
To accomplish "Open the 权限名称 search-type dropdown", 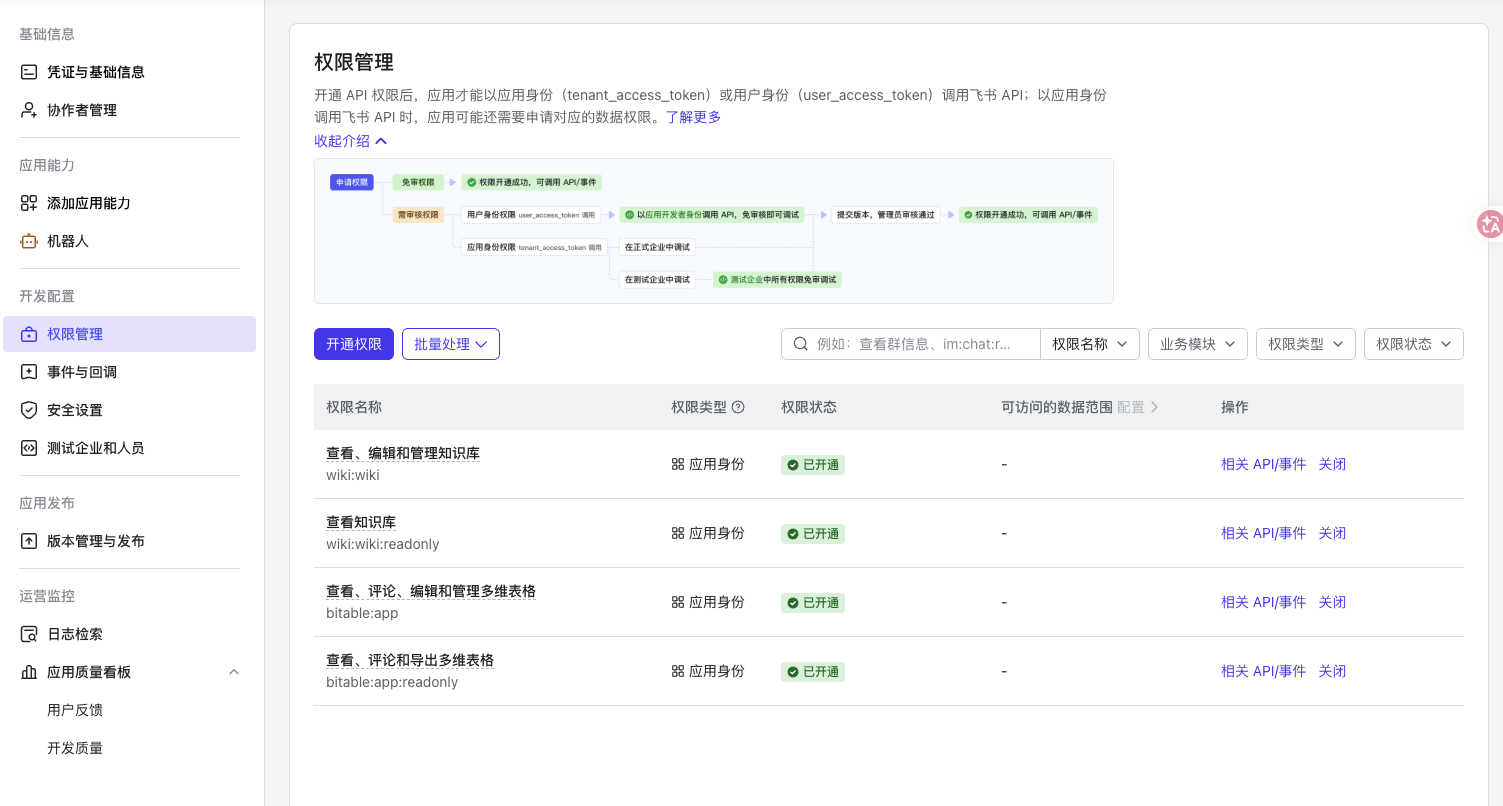I will pyautogui.click(x=1089, y=344).
